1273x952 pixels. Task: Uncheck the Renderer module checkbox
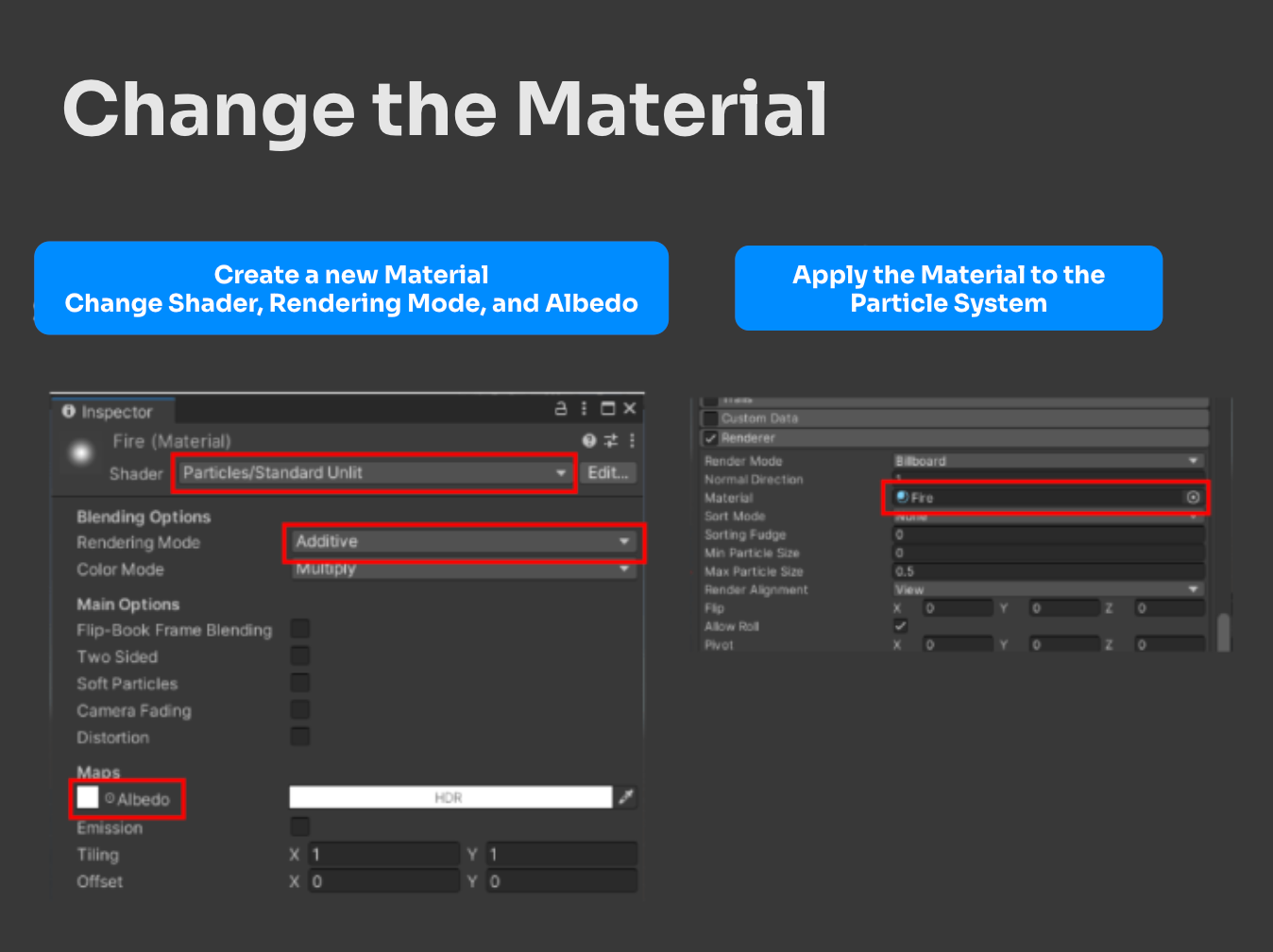coord(710,438)
